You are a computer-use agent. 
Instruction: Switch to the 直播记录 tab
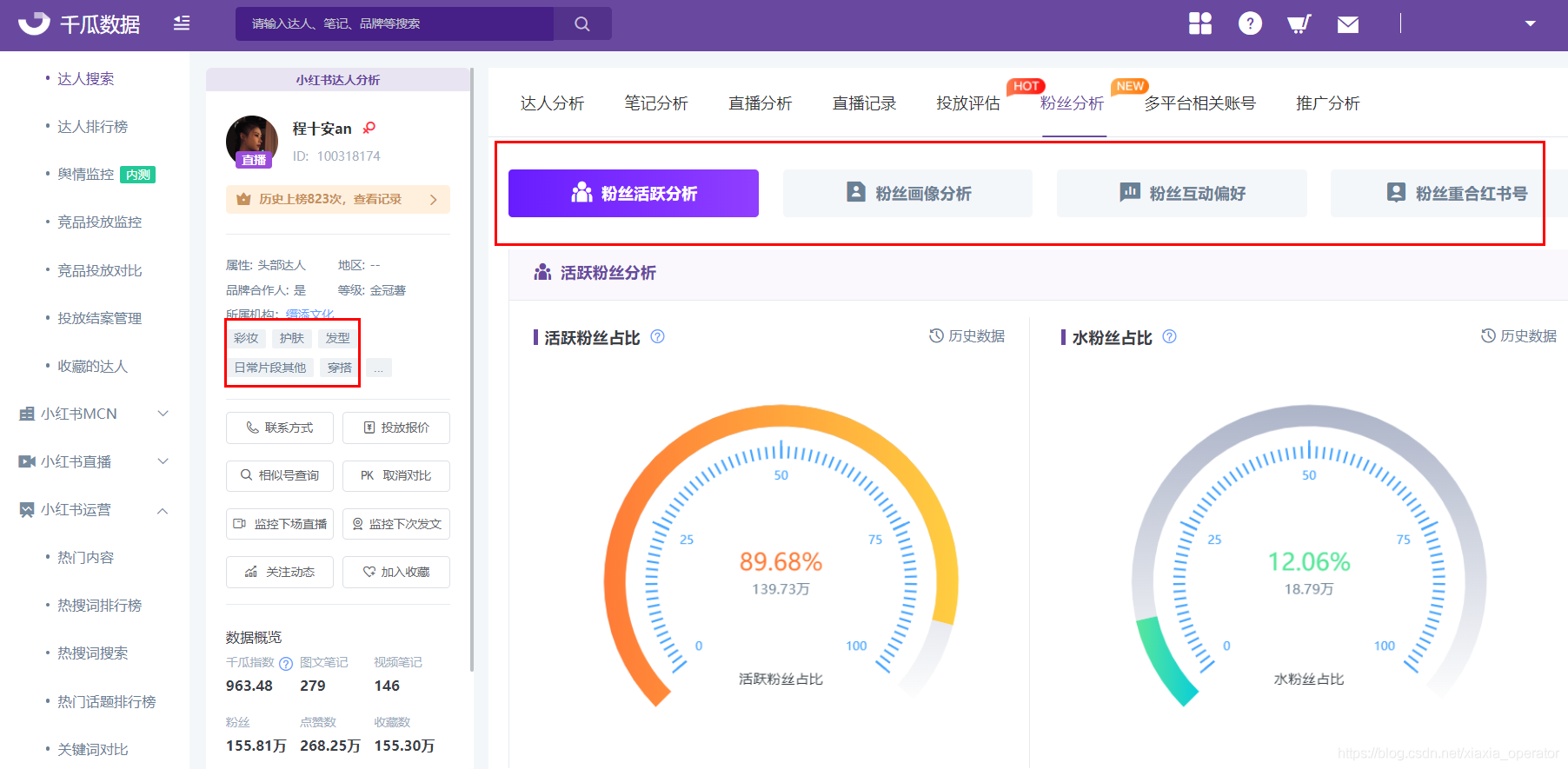click(x=865, y=103)
